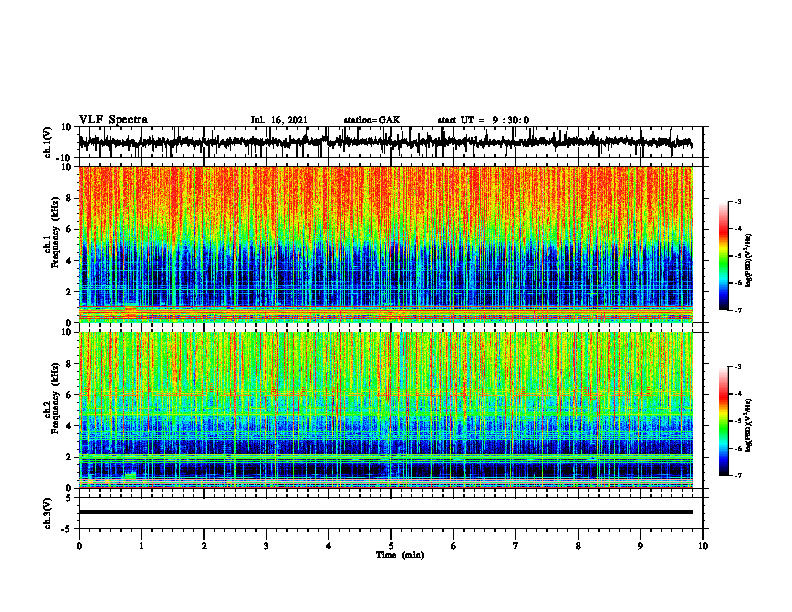Click the ch.1 colorbar "log(PSD)" unit label
Screen dimensions: 792x612
point(749,261)
